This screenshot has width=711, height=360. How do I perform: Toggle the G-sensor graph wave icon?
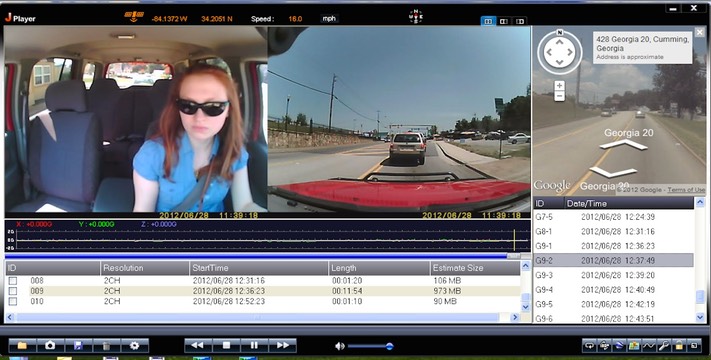click(x=648, y=346)
